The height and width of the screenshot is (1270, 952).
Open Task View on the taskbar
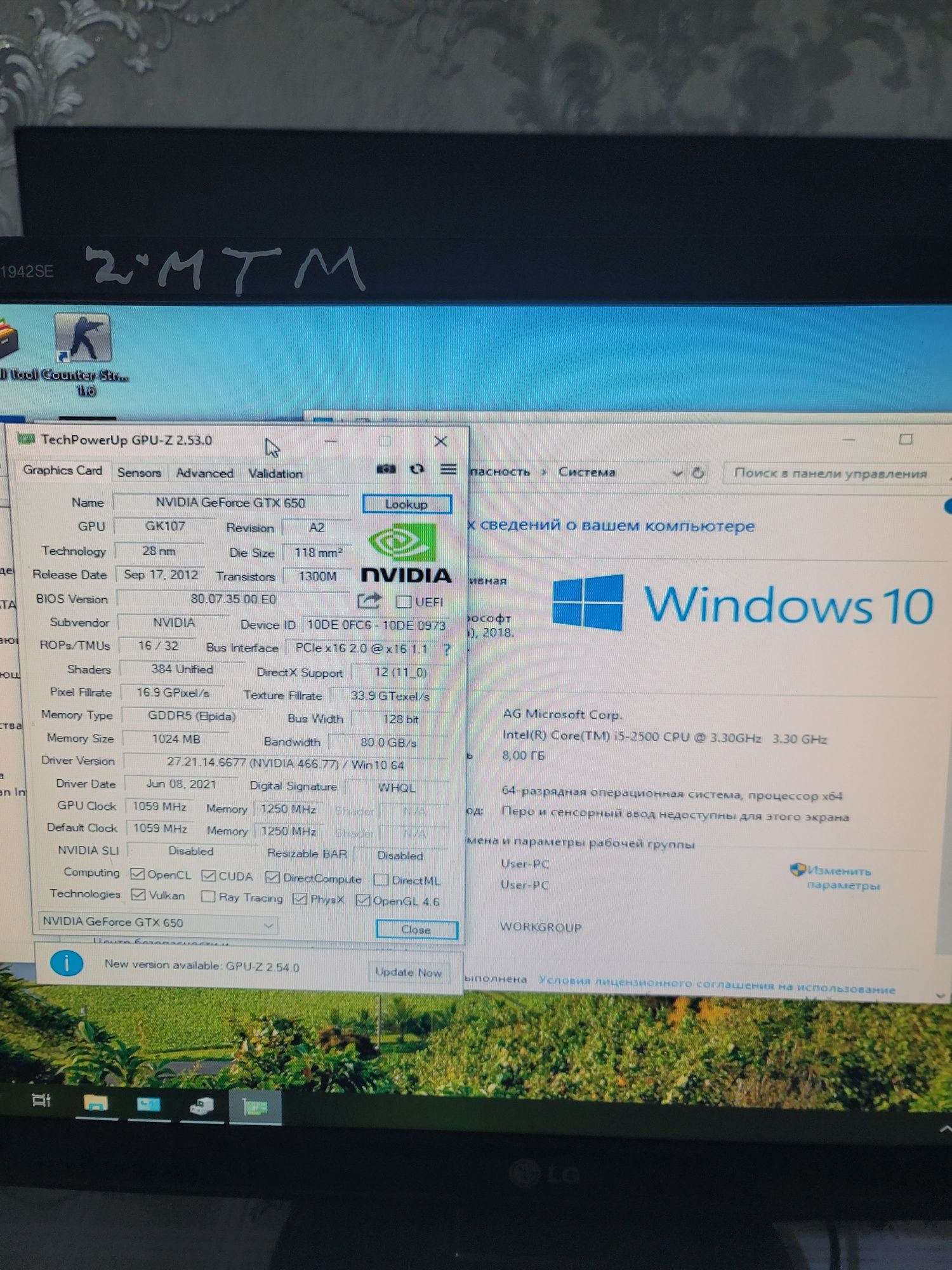[41, 1100]
